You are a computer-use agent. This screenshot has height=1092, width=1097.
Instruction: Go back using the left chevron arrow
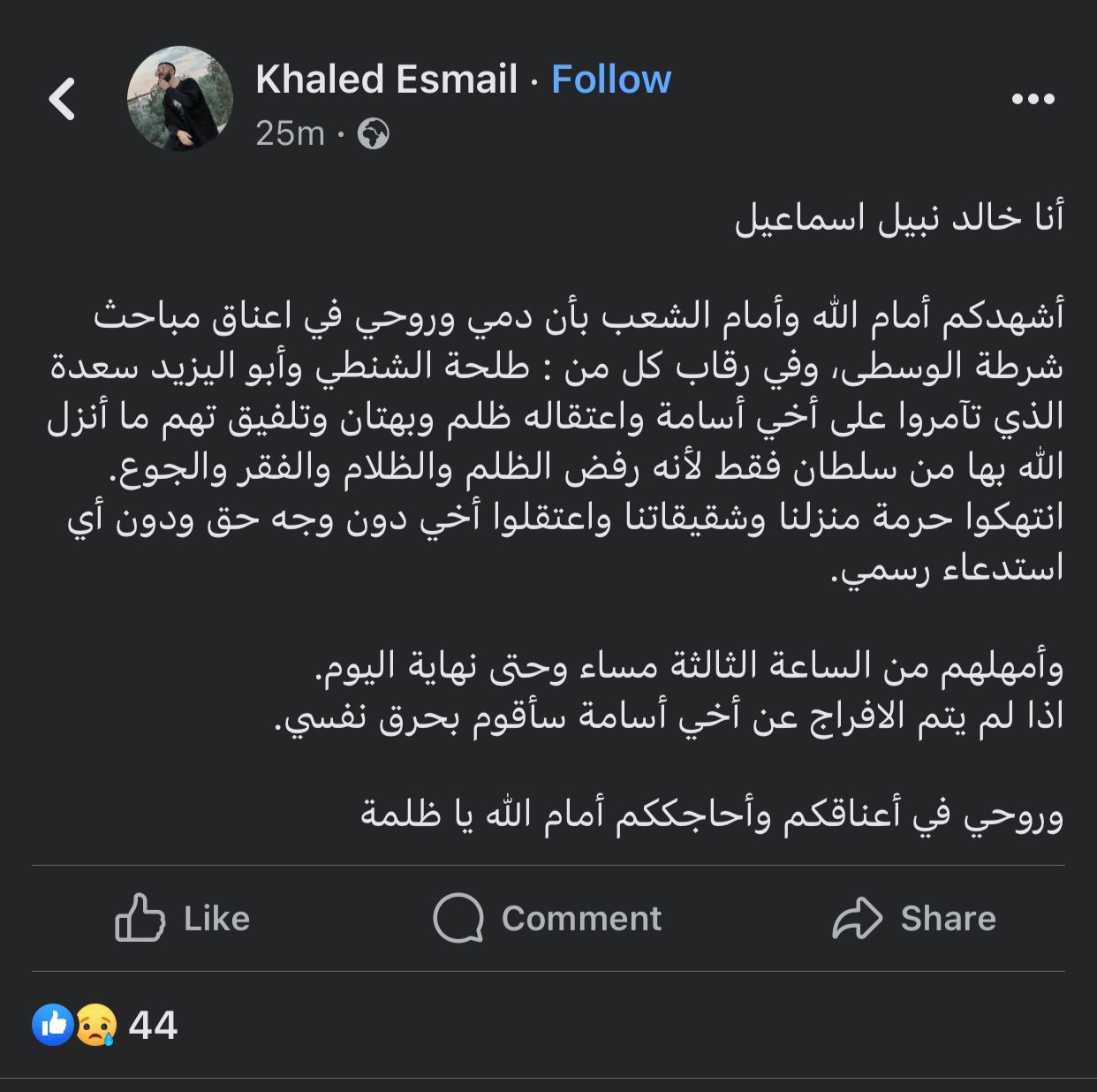click(x=62, y=98)
